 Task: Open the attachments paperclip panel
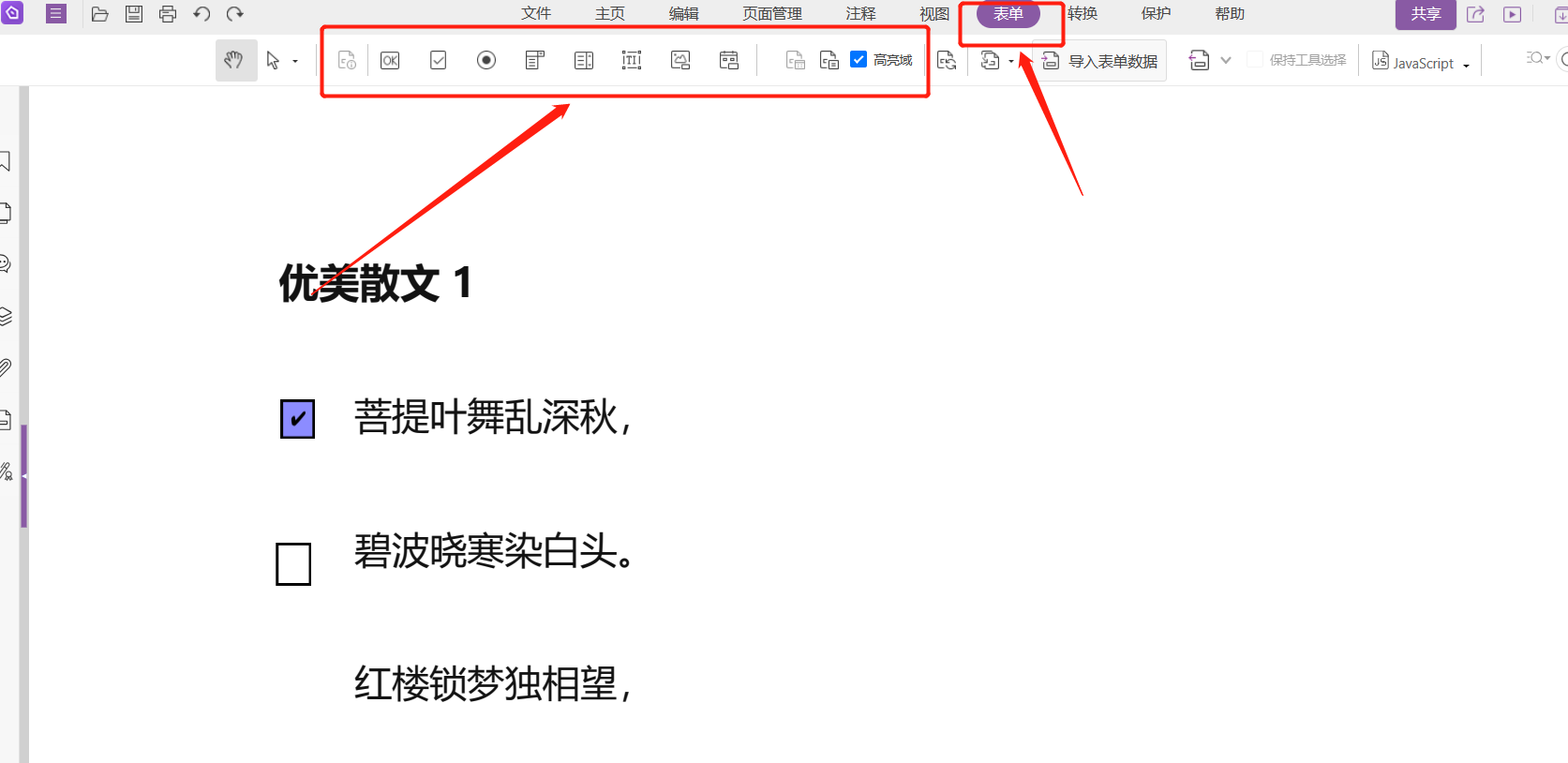click(x=5, y=367)
